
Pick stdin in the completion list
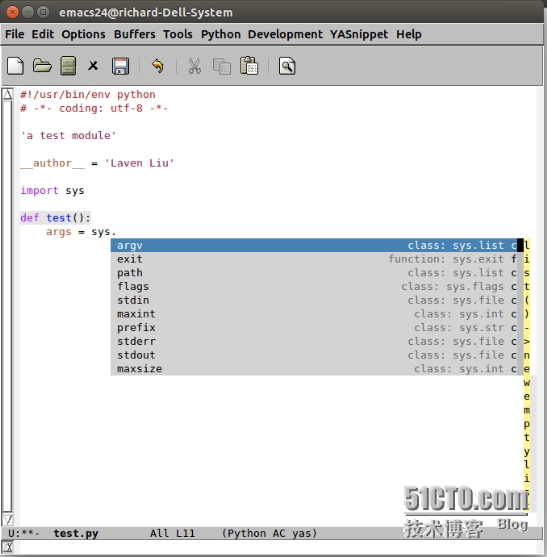click(x=314, y=300)
